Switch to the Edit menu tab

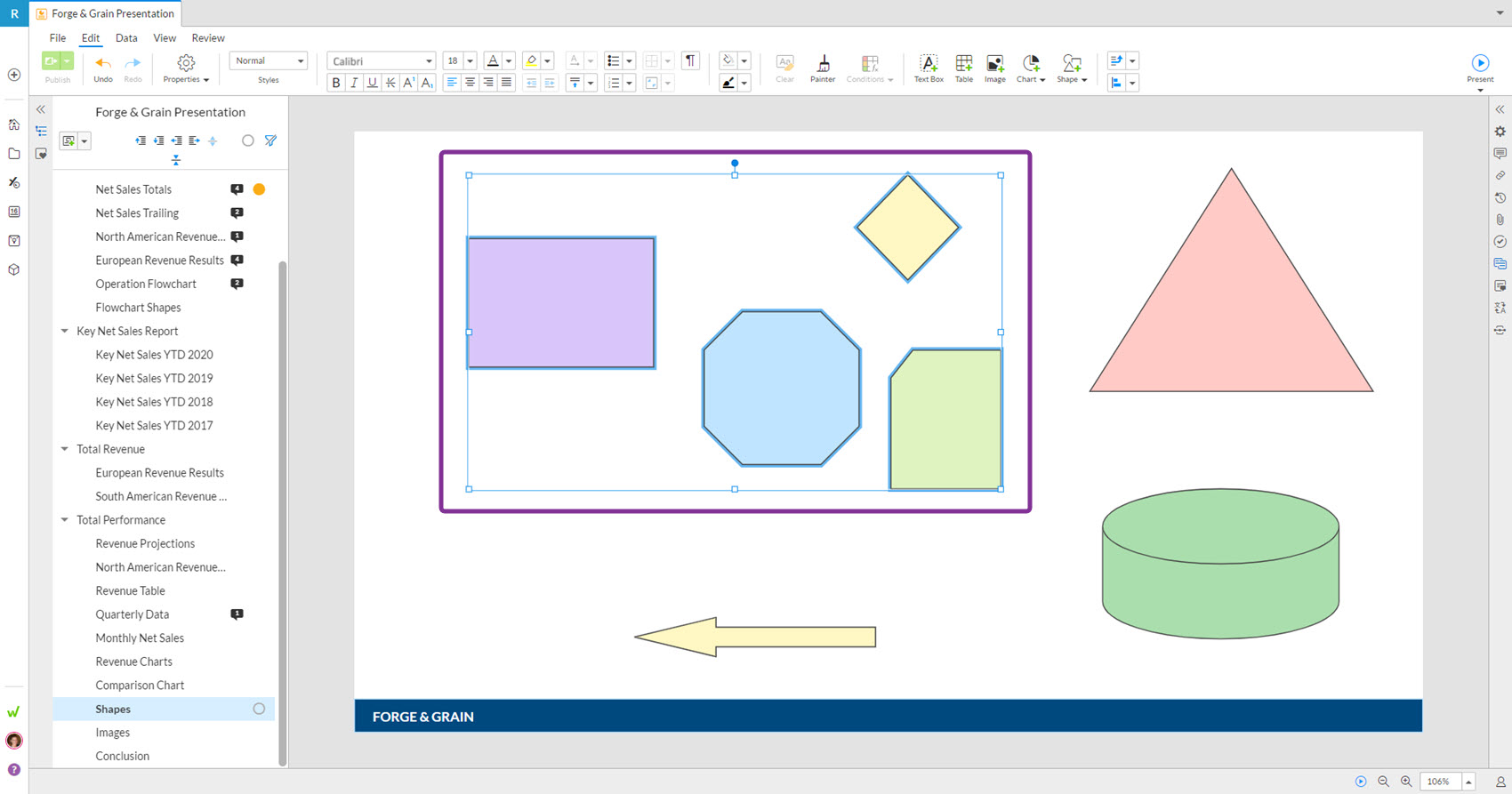[91, 38]
